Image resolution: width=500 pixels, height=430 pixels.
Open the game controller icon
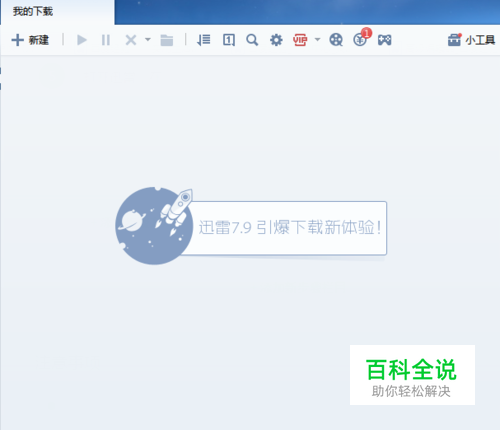click(x=384, y=40)
